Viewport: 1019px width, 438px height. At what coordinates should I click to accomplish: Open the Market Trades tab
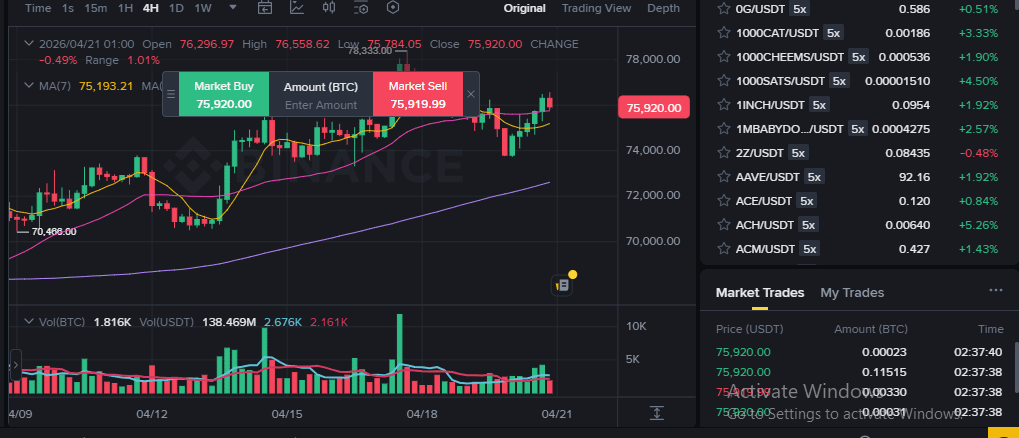point(760,292)
